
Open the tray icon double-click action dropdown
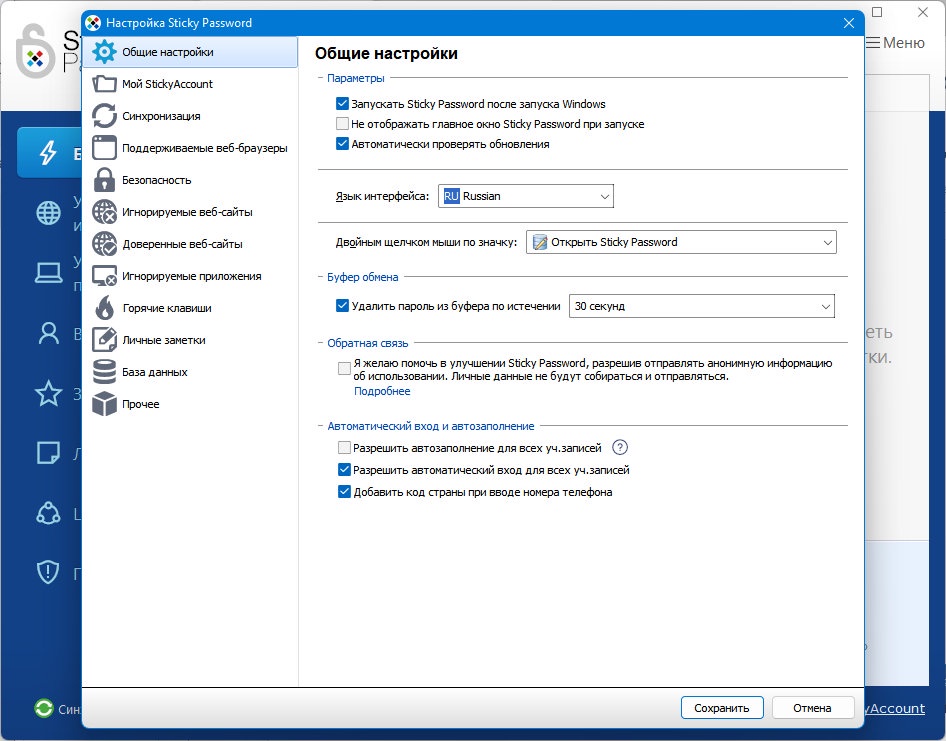(x=680, y=242)
